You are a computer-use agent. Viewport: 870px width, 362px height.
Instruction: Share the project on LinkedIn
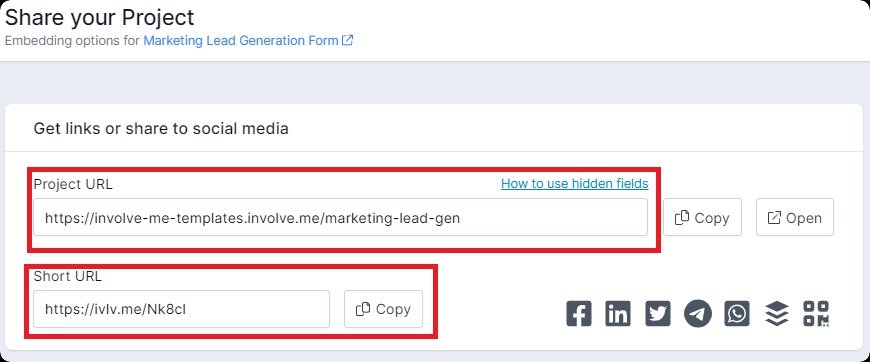click(618, 314)
